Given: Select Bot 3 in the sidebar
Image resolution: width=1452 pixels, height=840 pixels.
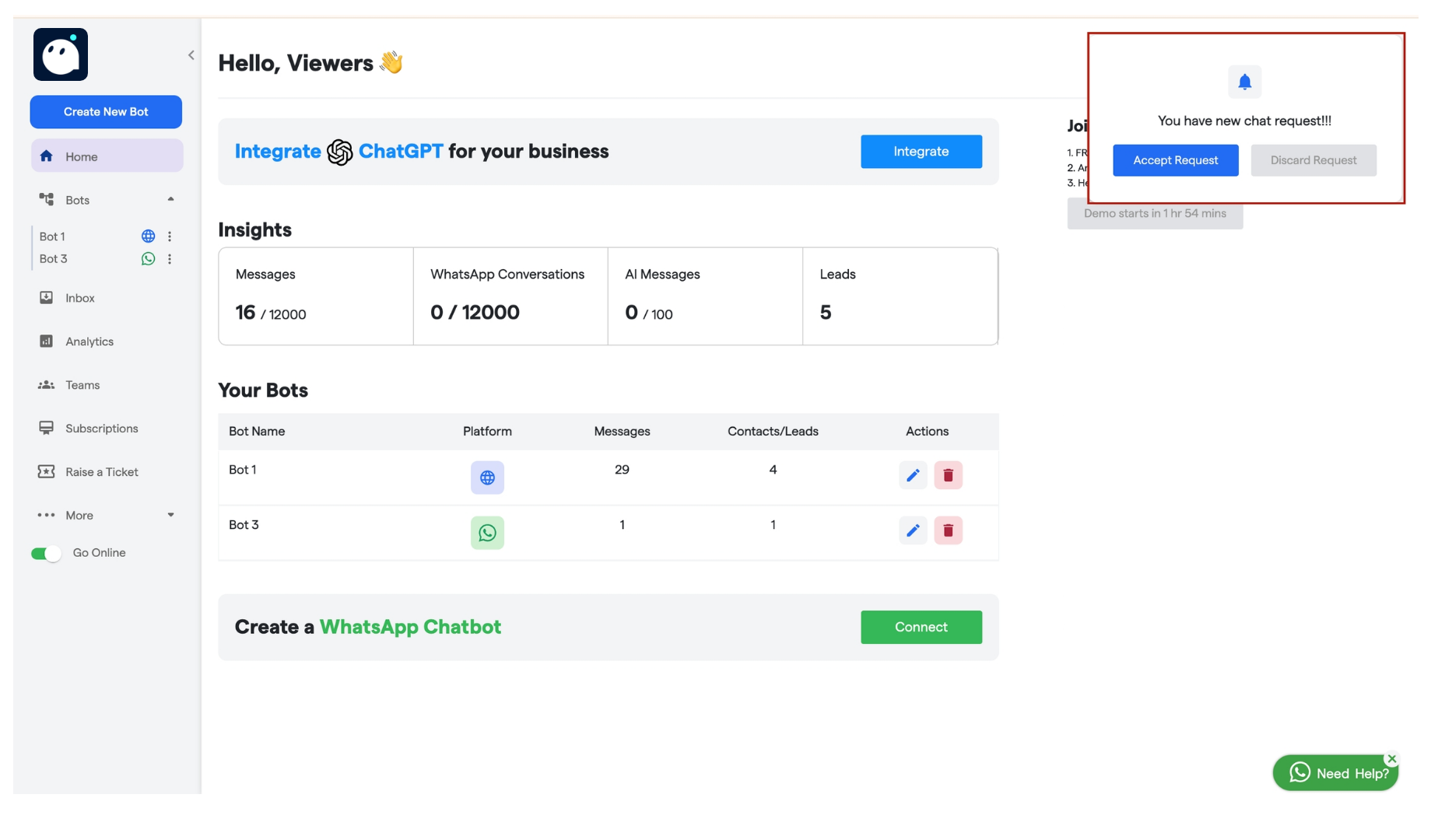Looking at the screenshot, I should pyautogui.click(x=54, y=259).
